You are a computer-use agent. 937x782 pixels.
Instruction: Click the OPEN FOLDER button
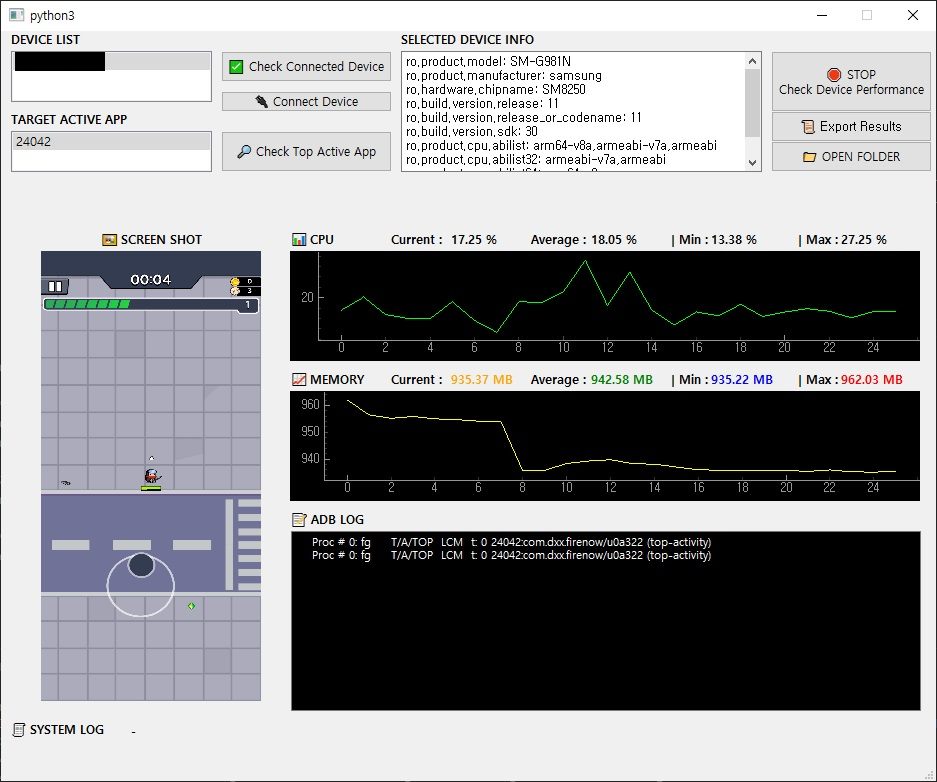(851, 157)
